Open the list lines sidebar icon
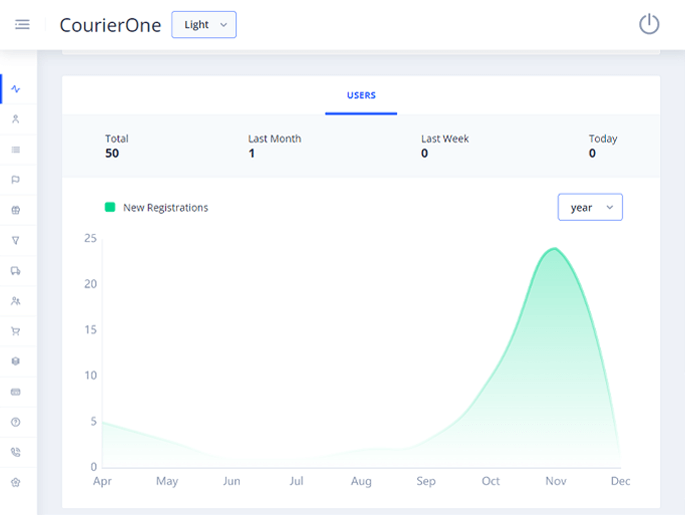 click(x=16, y=150)
